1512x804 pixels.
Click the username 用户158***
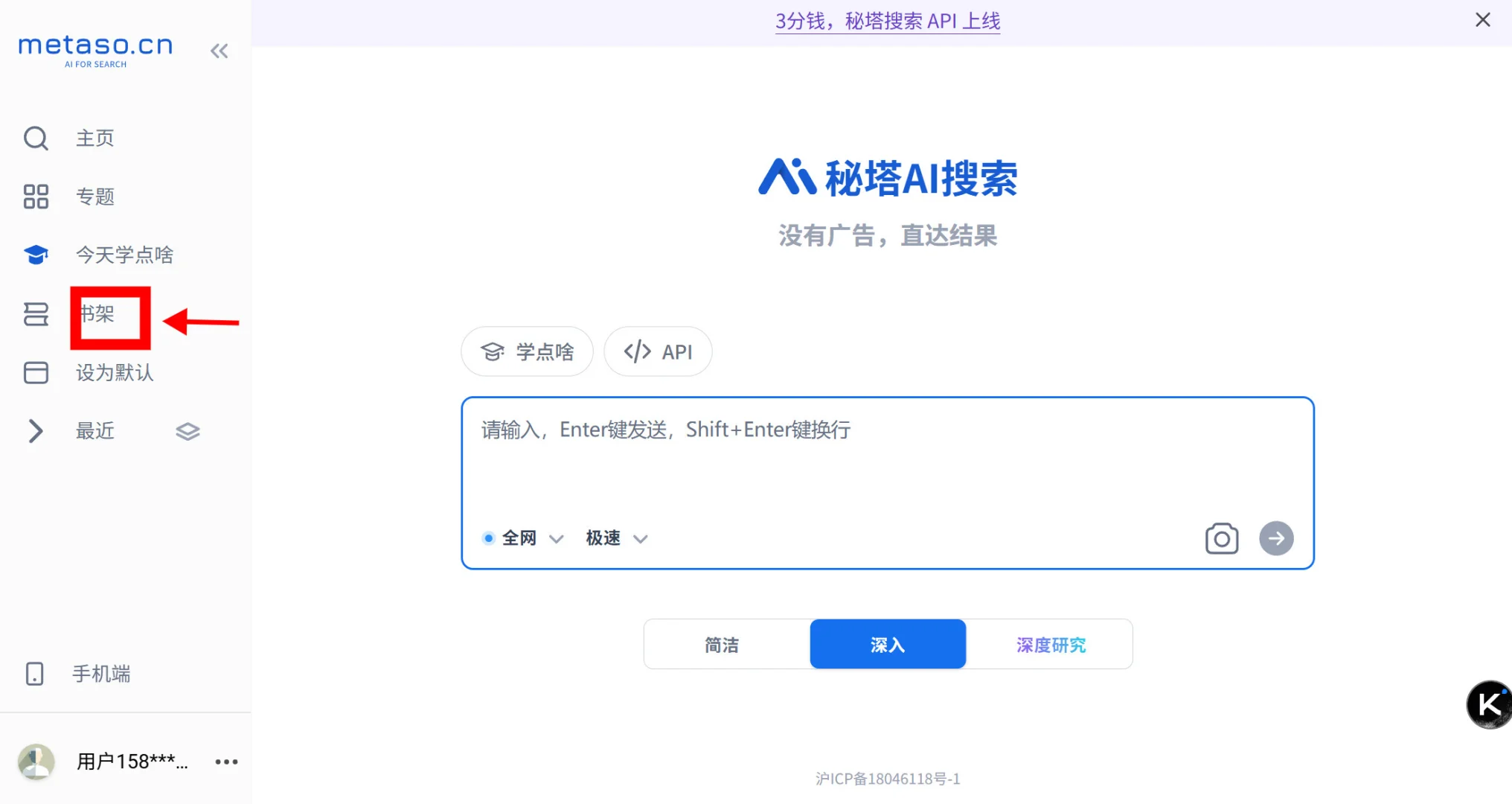tap(132, 762)
